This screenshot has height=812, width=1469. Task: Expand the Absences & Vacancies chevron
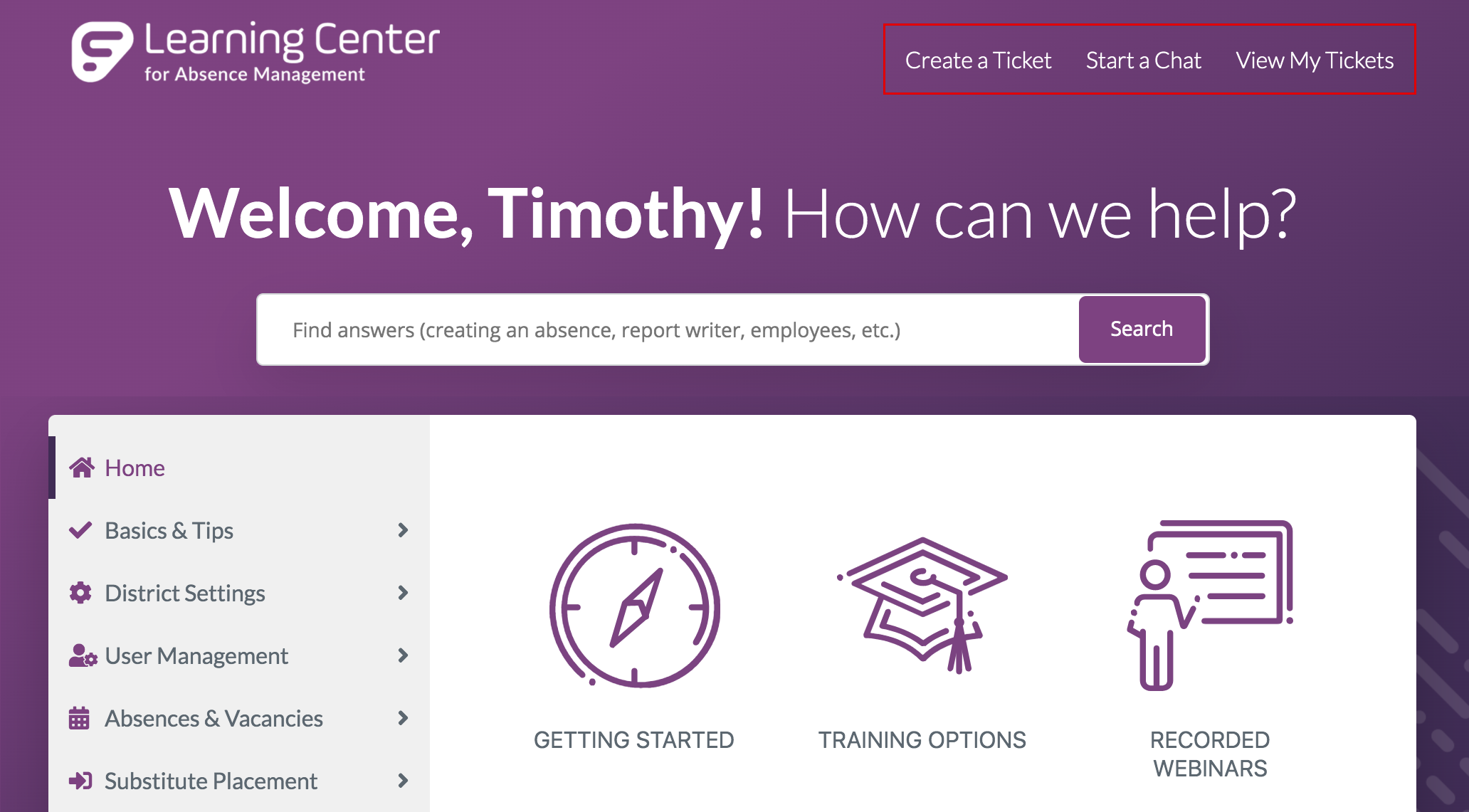403,718
